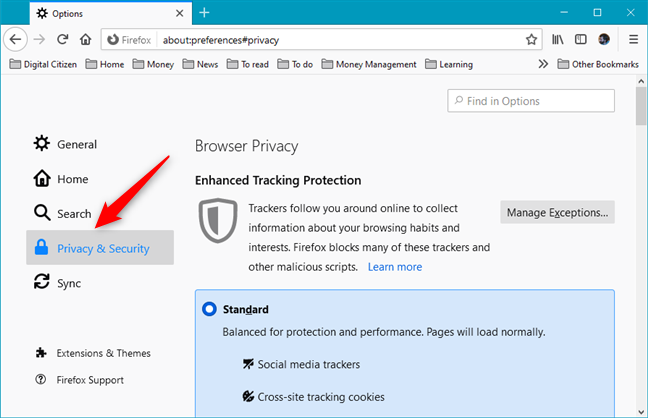
Task: Select the Standard protection radio button
Action: click(209, 309)
